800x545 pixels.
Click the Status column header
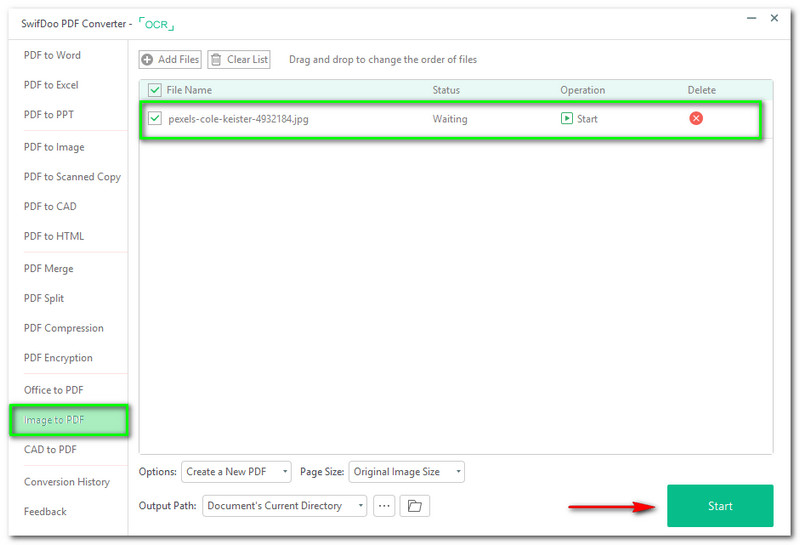(446, 90)
